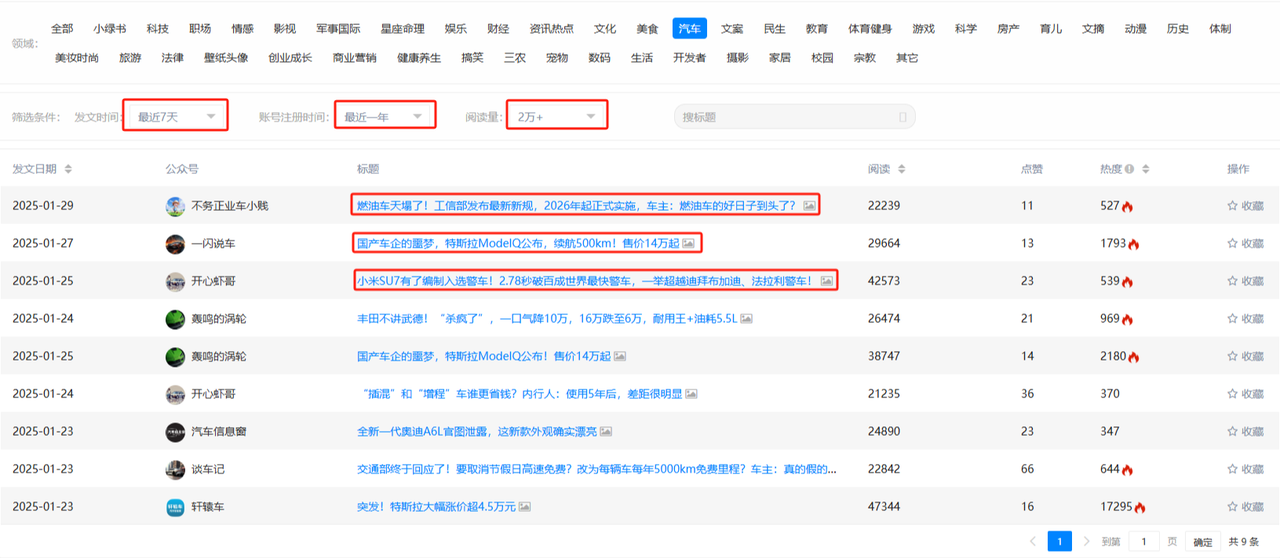Sort by 热度 column arrows

tap(1146, 169)
